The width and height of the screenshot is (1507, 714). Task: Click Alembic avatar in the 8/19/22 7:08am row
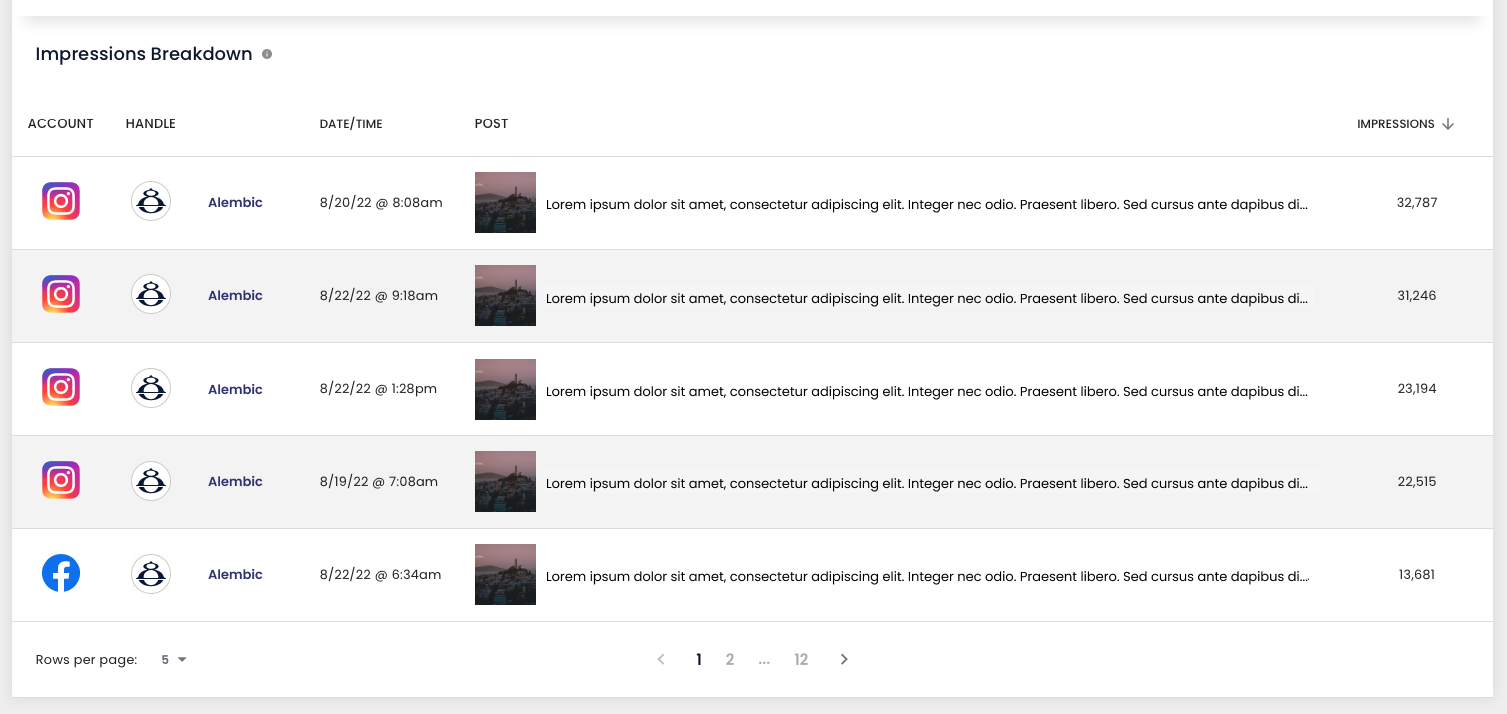click(x=151, y=480)
